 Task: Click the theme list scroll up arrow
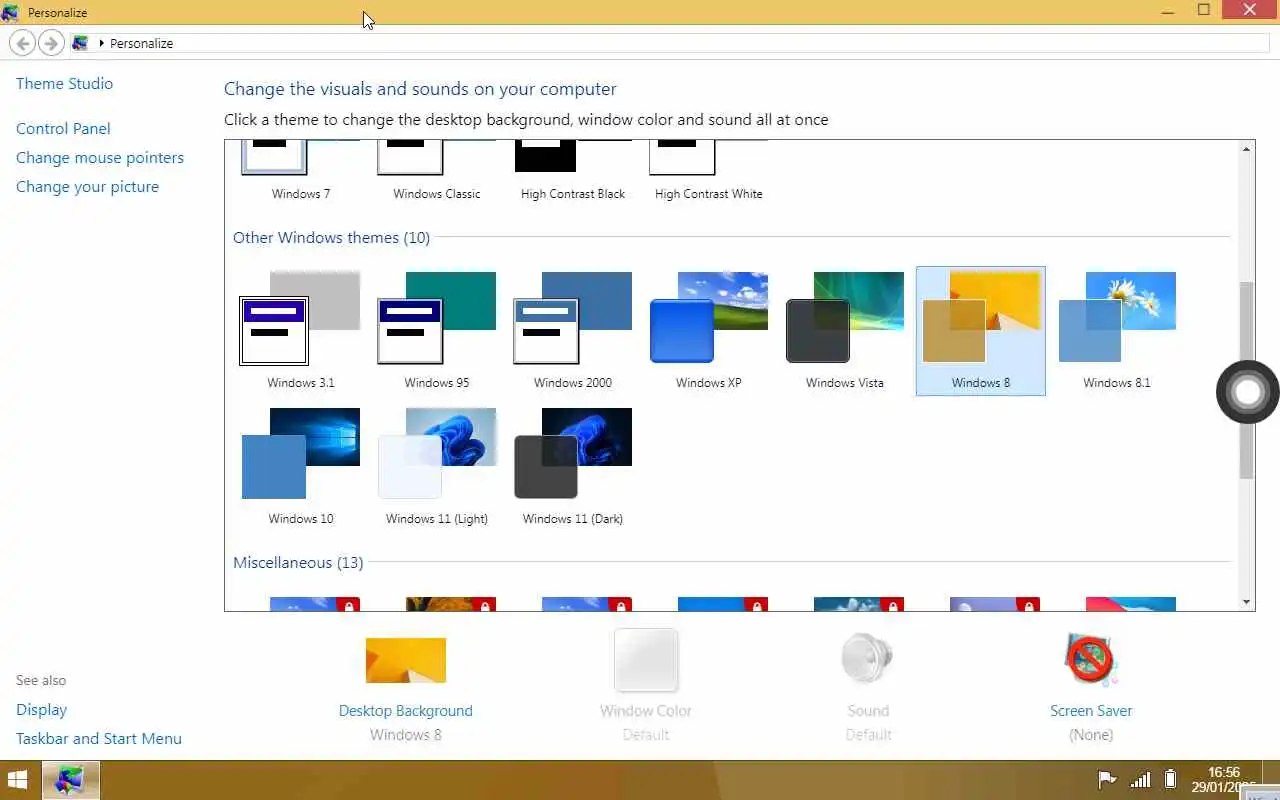tap(1246, 149)
